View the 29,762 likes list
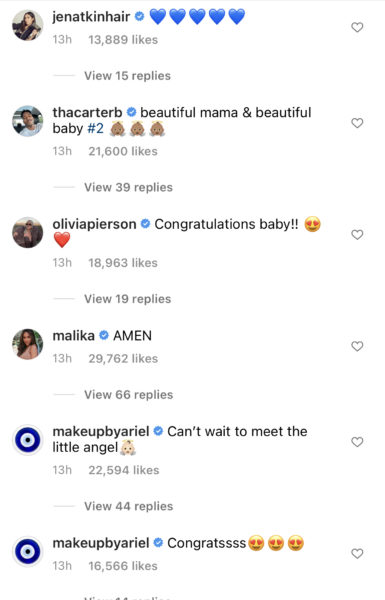The width and height of the screenshot is (385, 600). click(123, 359)
